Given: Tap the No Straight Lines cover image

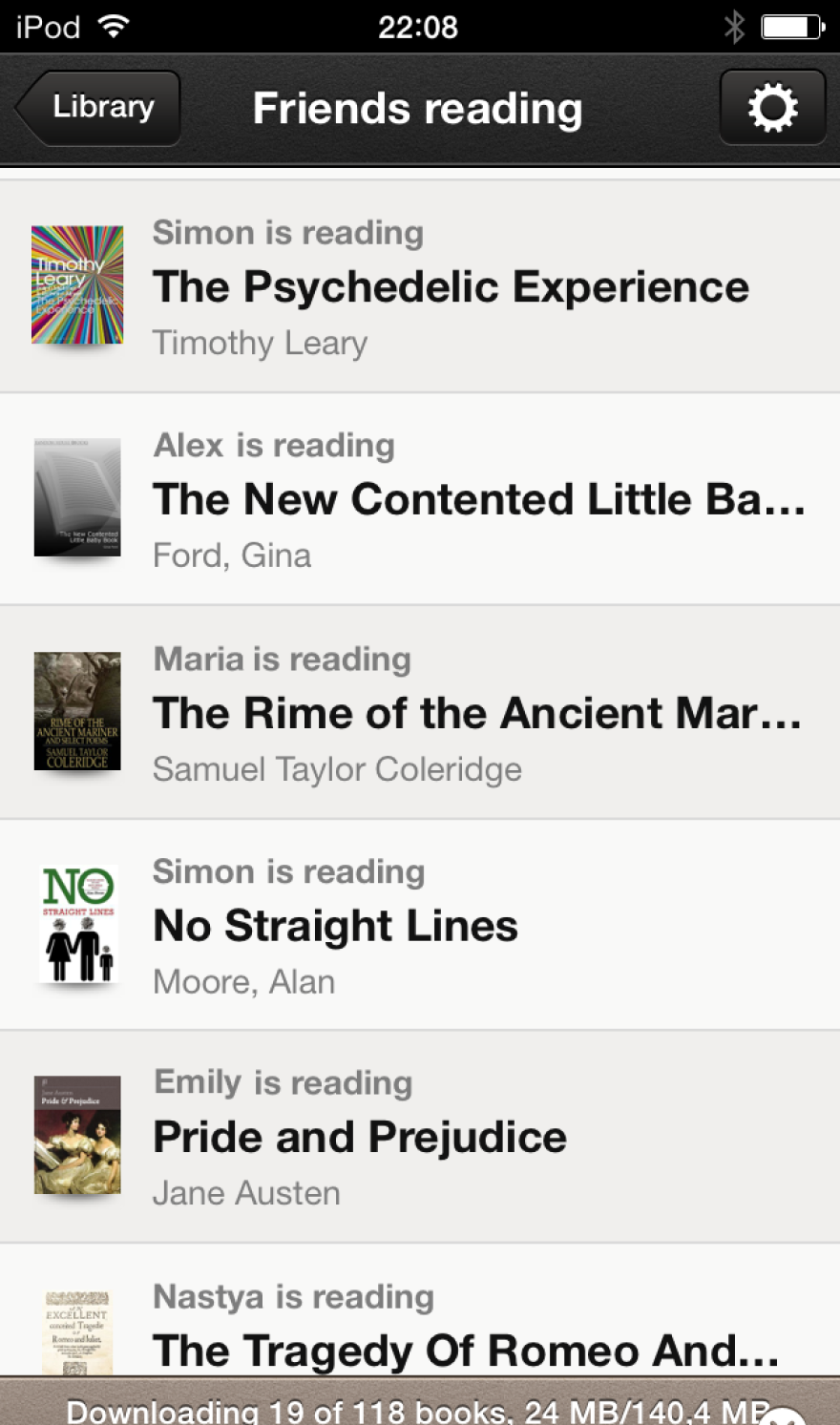Looking at the screenshot, I should [x=78, y=923].
